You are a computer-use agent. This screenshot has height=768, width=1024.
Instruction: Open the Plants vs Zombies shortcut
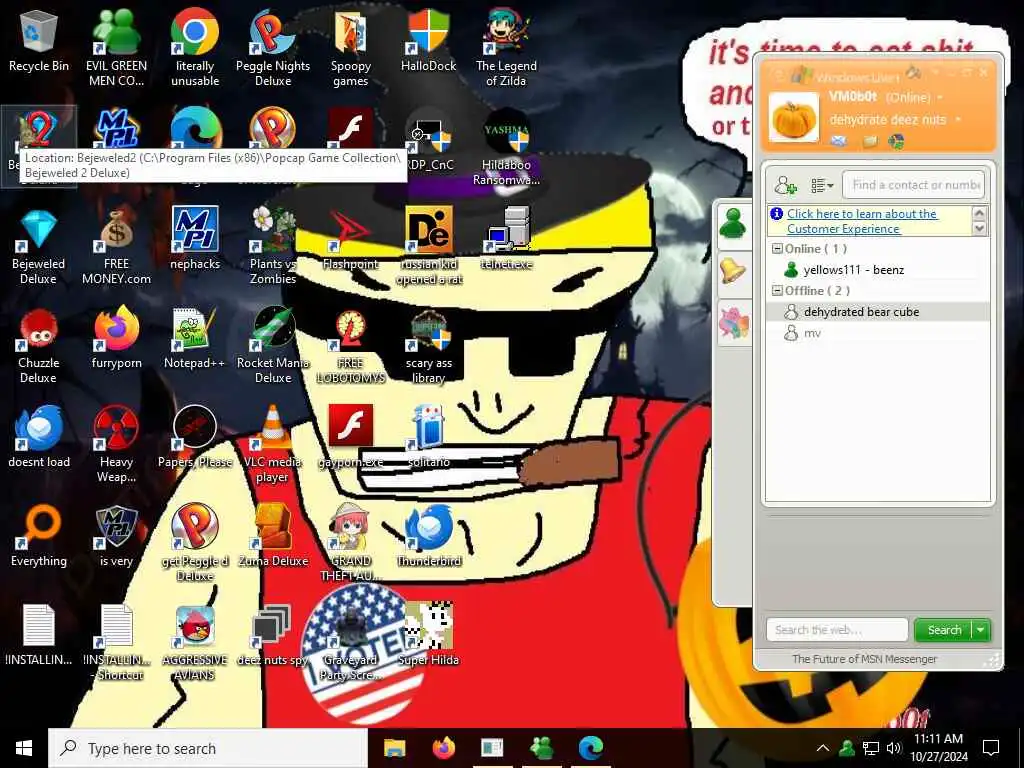[x=273, y=247]
